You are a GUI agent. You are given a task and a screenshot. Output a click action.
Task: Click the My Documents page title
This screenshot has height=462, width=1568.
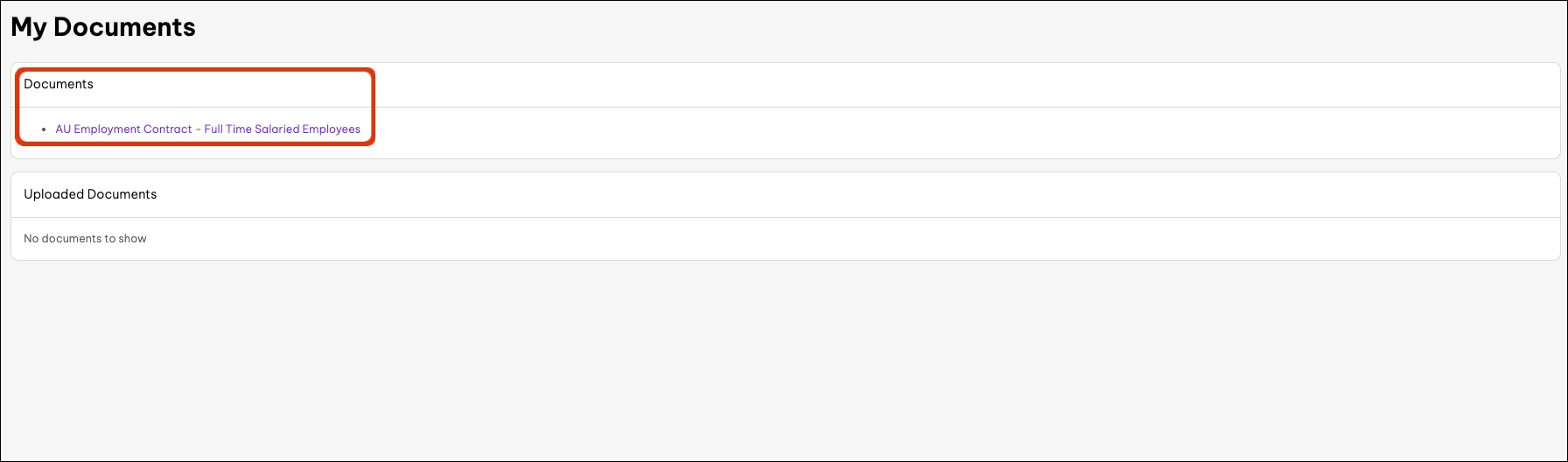103,27
